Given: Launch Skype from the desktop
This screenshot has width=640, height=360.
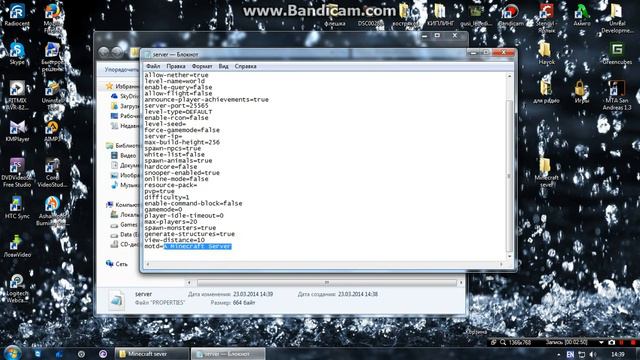Looking at the screenshot, I should pyautogui.click(x=17, y=53).
